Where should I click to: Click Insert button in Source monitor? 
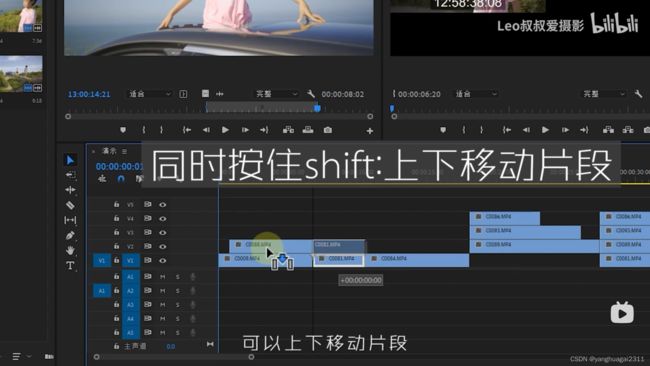point(288,130)
